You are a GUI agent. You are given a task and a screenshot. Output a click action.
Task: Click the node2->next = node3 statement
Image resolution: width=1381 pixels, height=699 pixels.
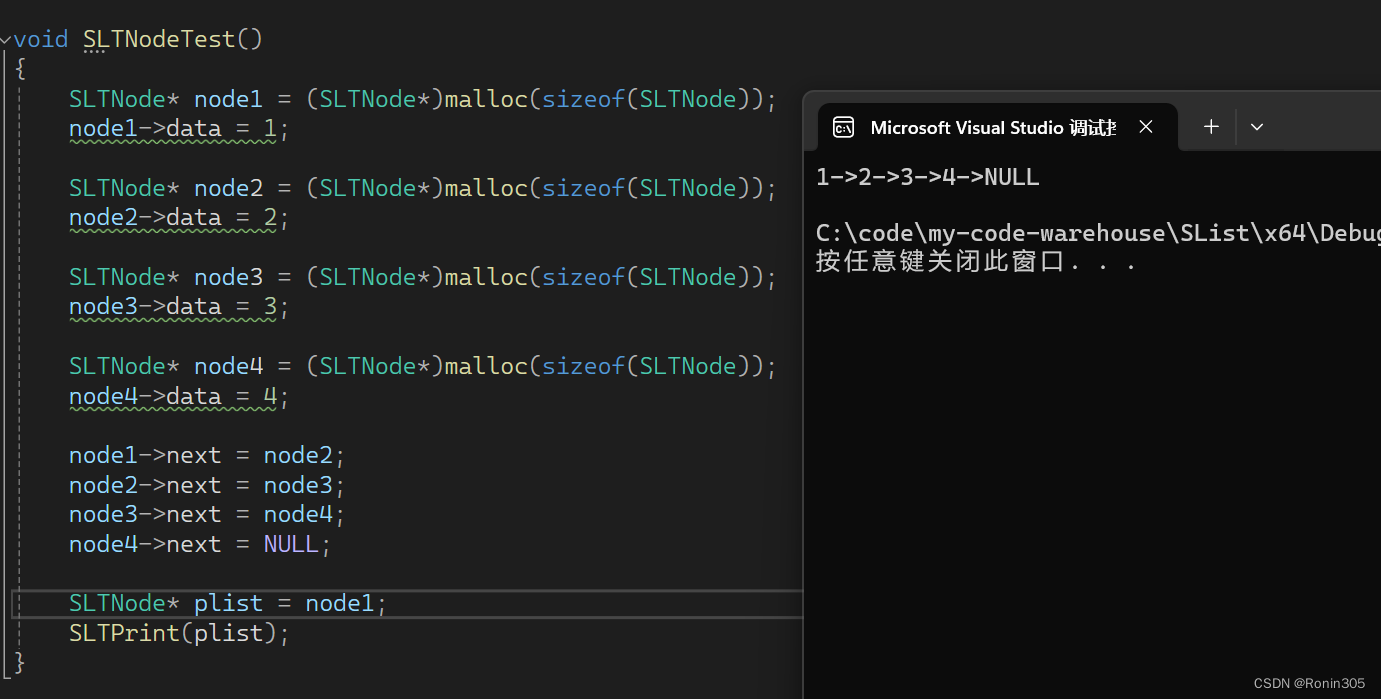click(x=206, y=485)
